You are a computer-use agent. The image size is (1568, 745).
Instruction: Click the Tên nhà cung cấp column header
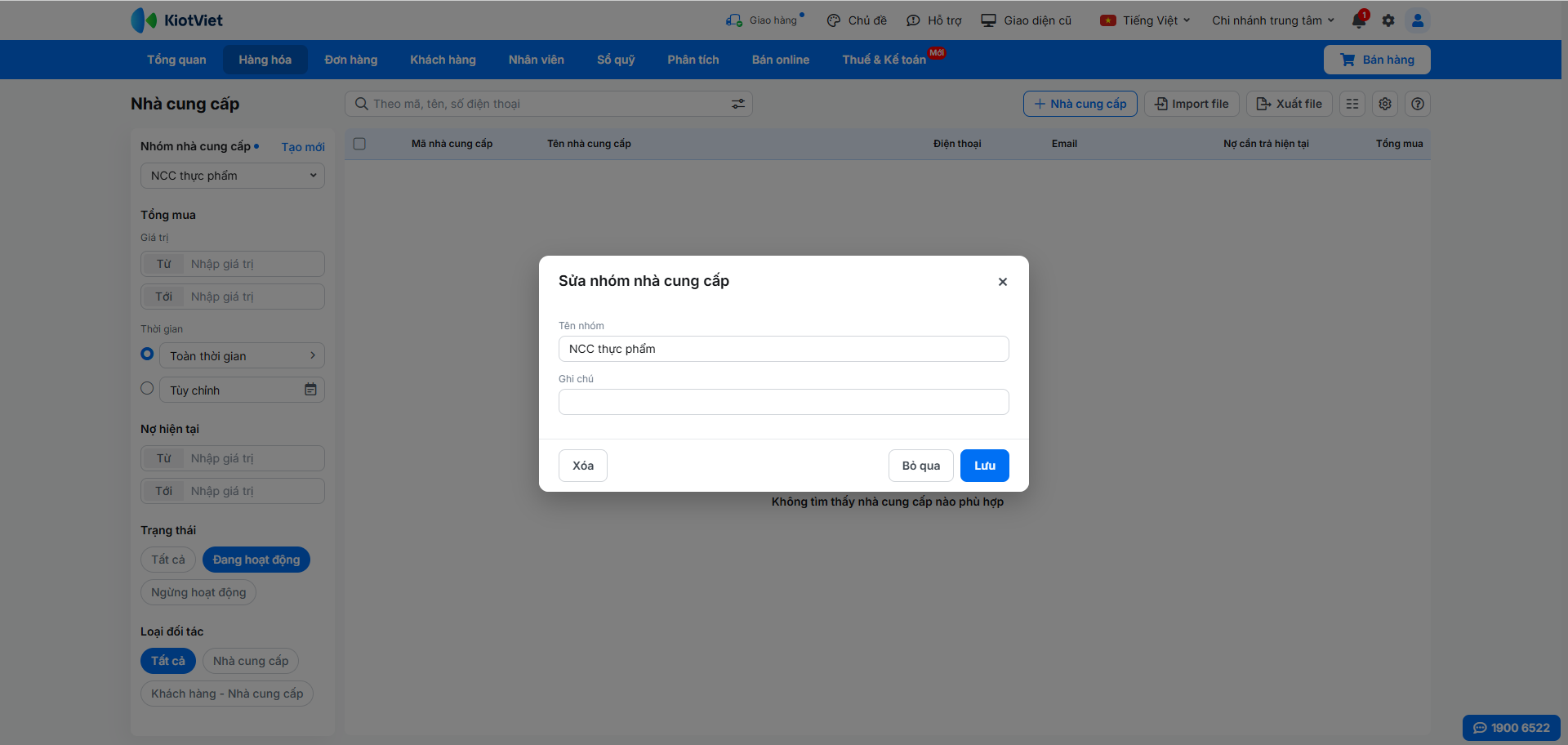589,144
